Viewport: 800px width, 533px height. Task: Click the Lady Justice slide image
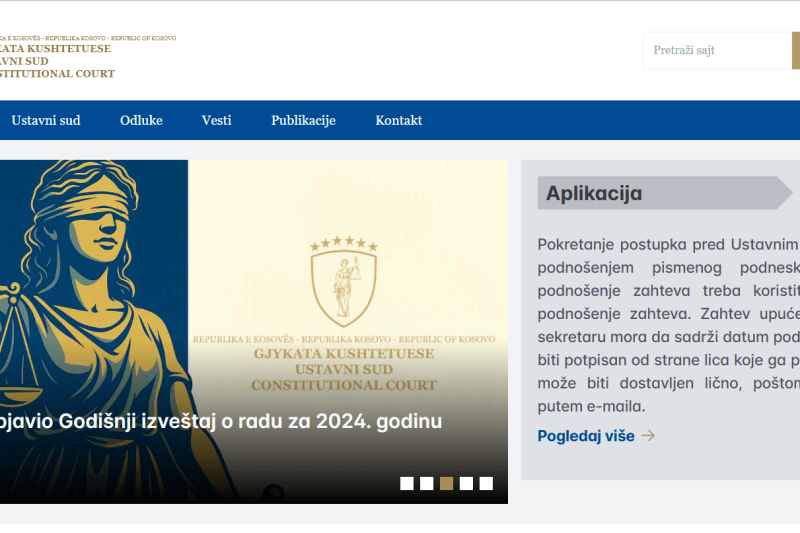[94, 332]
